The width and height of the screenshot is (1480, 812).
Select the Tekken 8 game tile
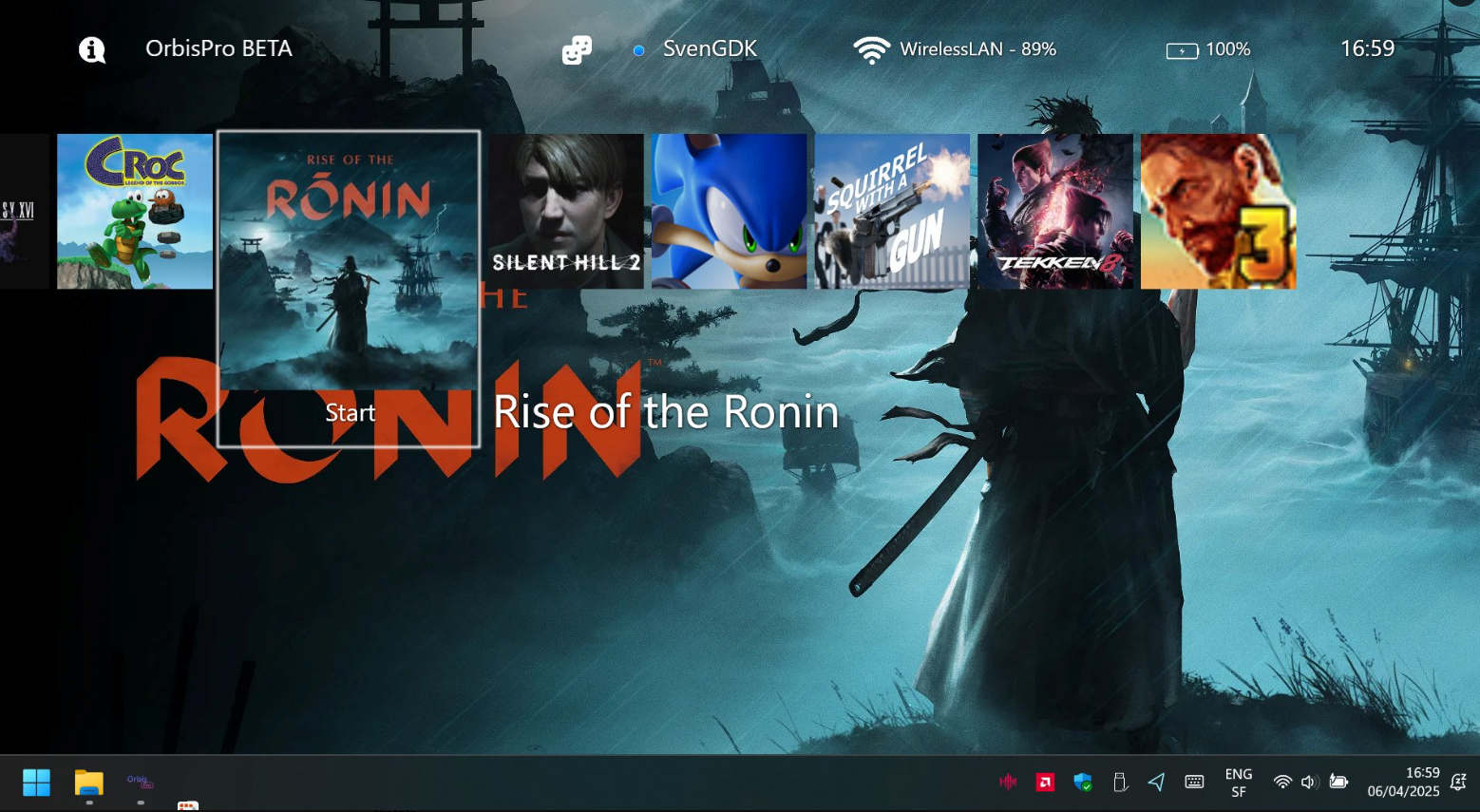1055,211
